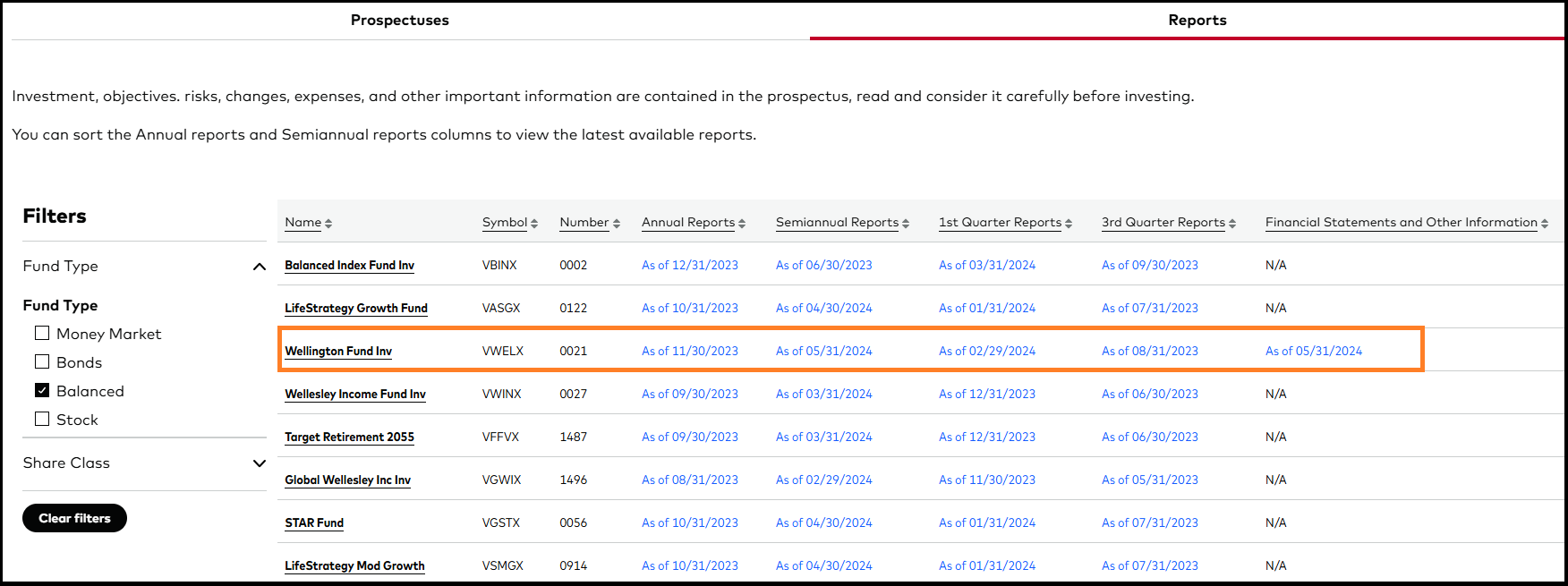Screen dimensions: 1568x586
Task: Select the VFFVX symbol cell
Action: click(x=500, y=437)
